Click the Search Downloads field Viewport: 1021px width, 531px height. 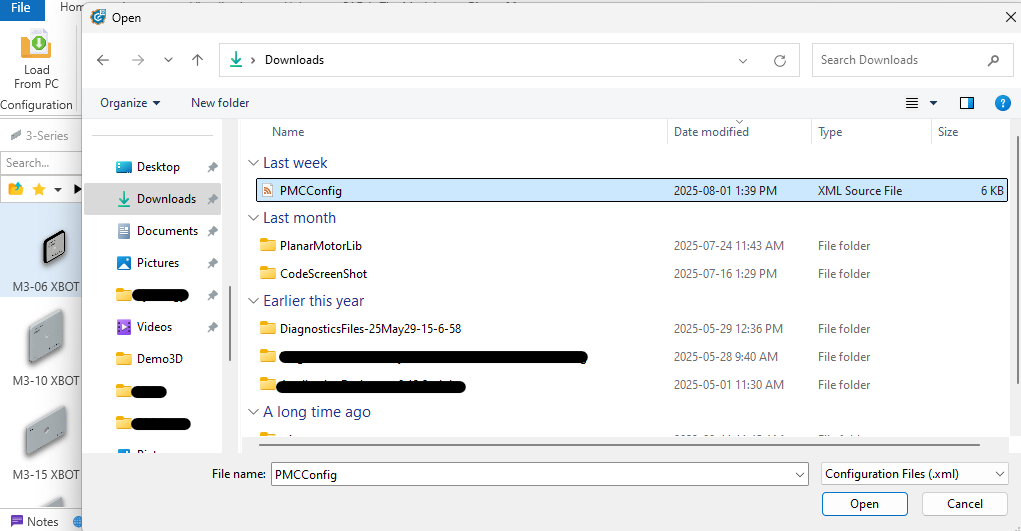click(900, 60)
